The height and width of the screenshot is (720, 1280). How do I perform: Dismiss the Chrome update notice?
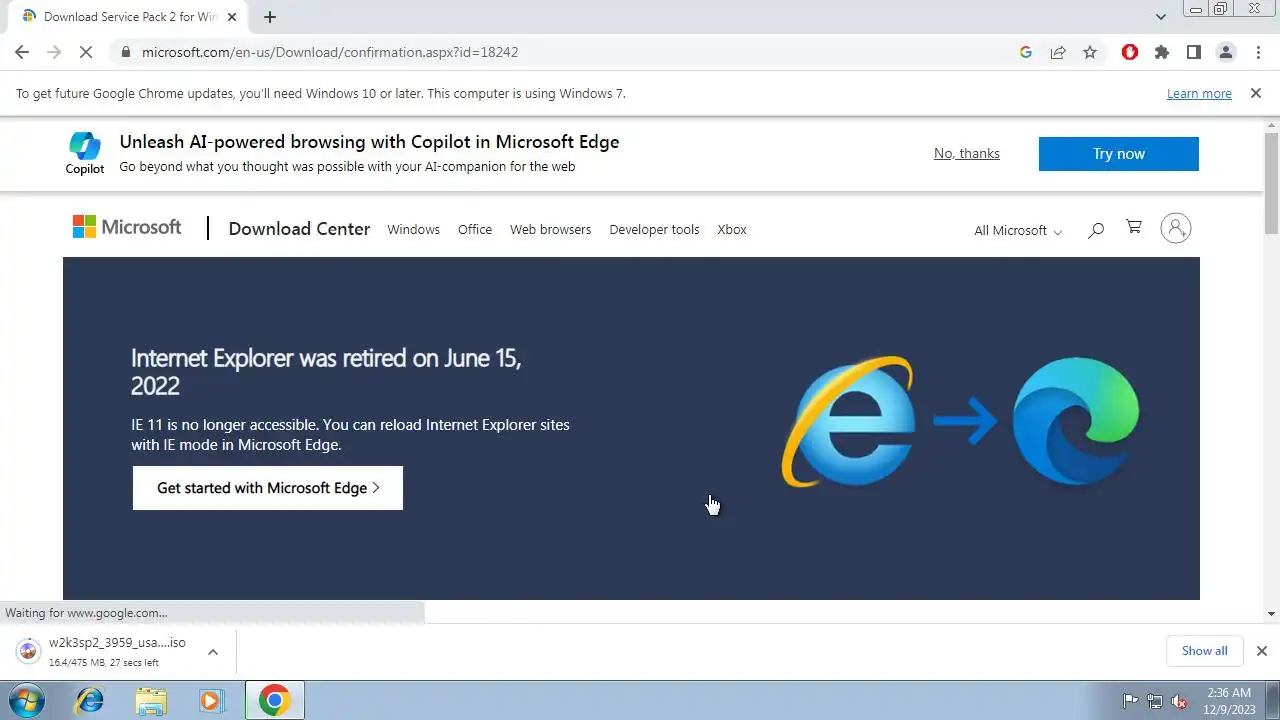[1256, 93]
